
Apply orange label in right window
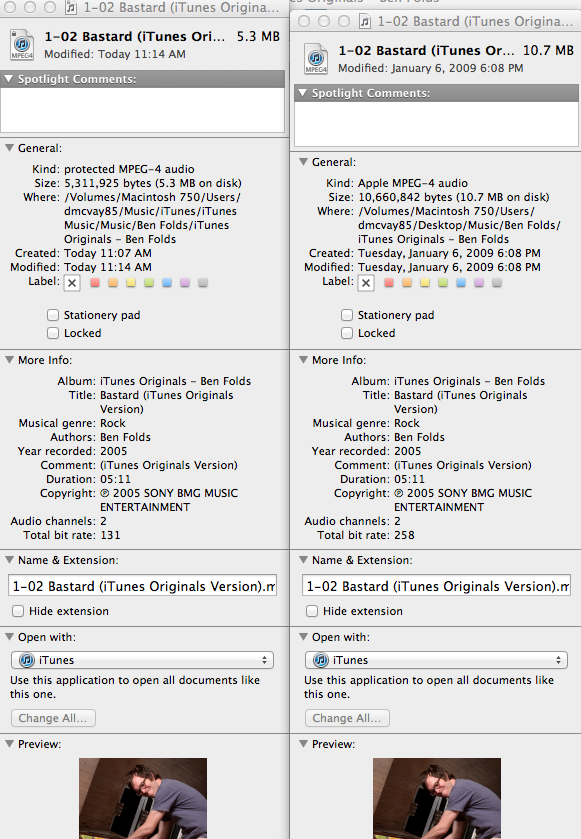pos(407,283)
